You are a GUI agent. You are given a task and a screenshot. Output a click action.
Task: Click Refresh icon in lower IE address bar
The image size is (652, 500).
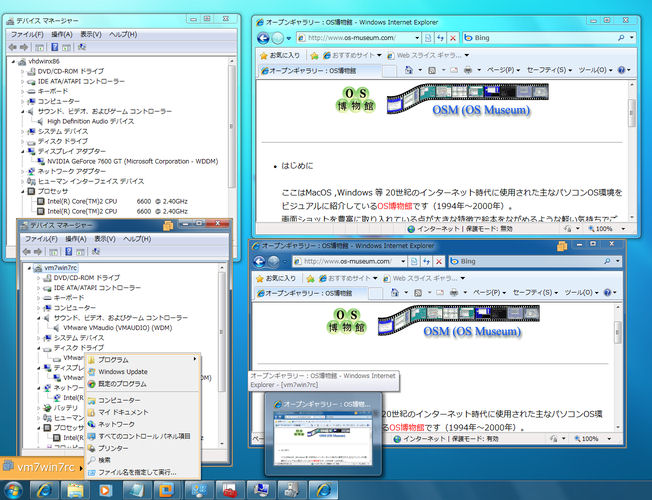coord(426,261)
